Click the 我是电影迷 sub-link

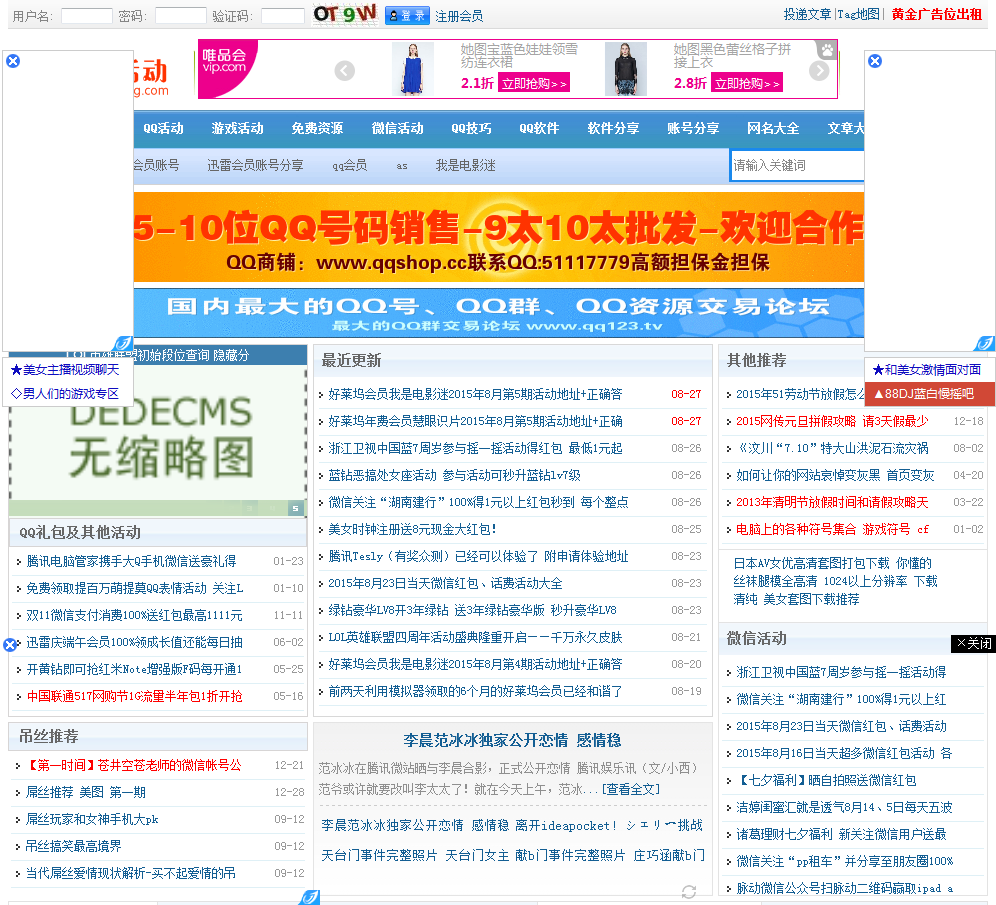466,165
